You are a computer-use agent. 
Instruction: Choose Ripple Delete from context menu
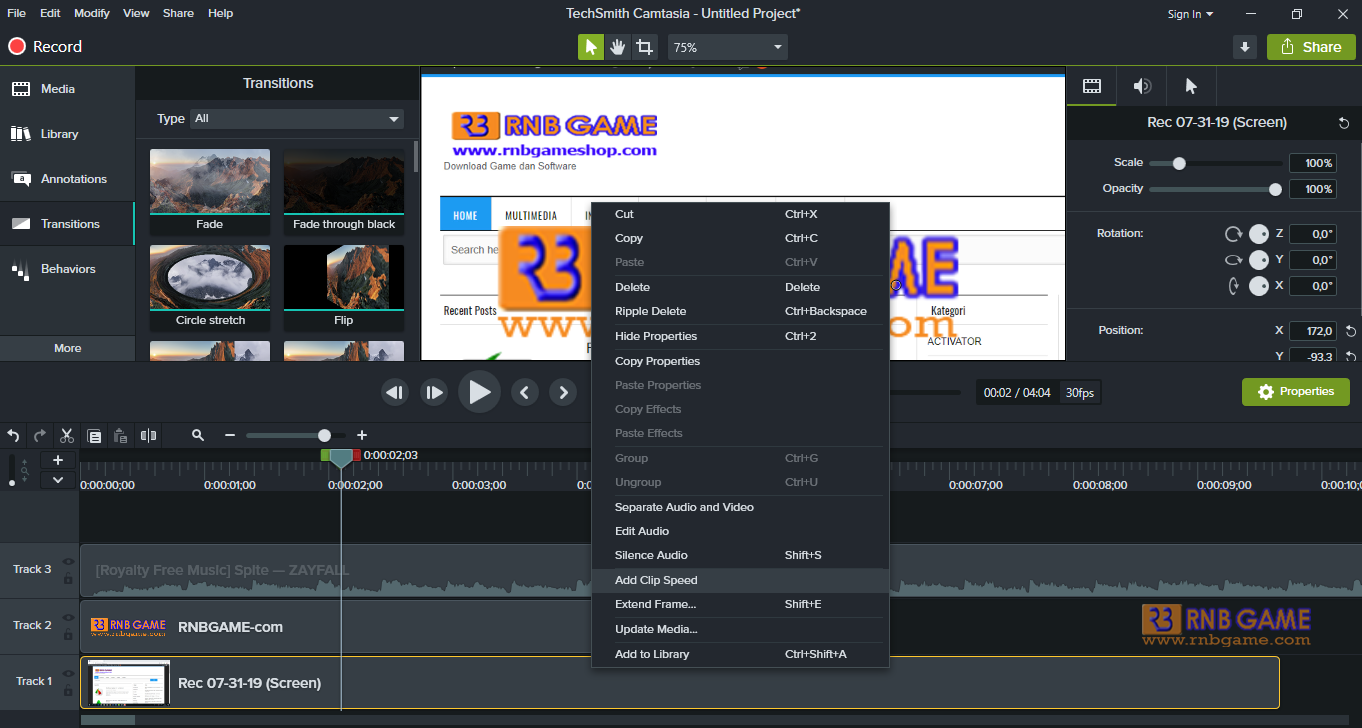click(740, 311)
